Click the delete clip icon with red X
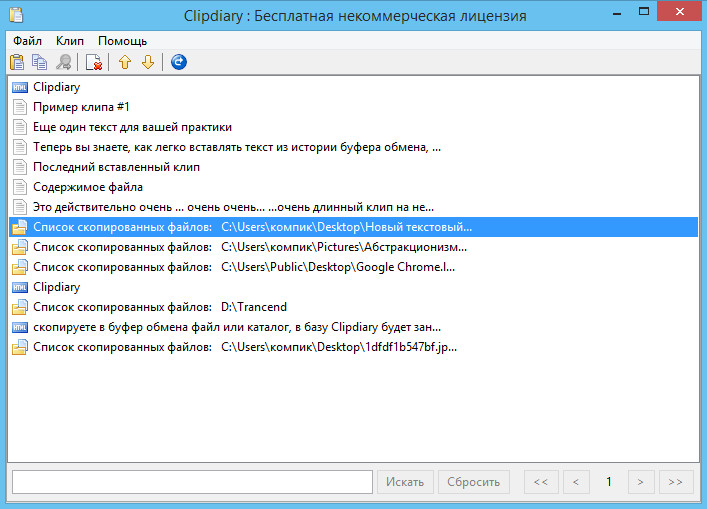 (x=94, y=62)
